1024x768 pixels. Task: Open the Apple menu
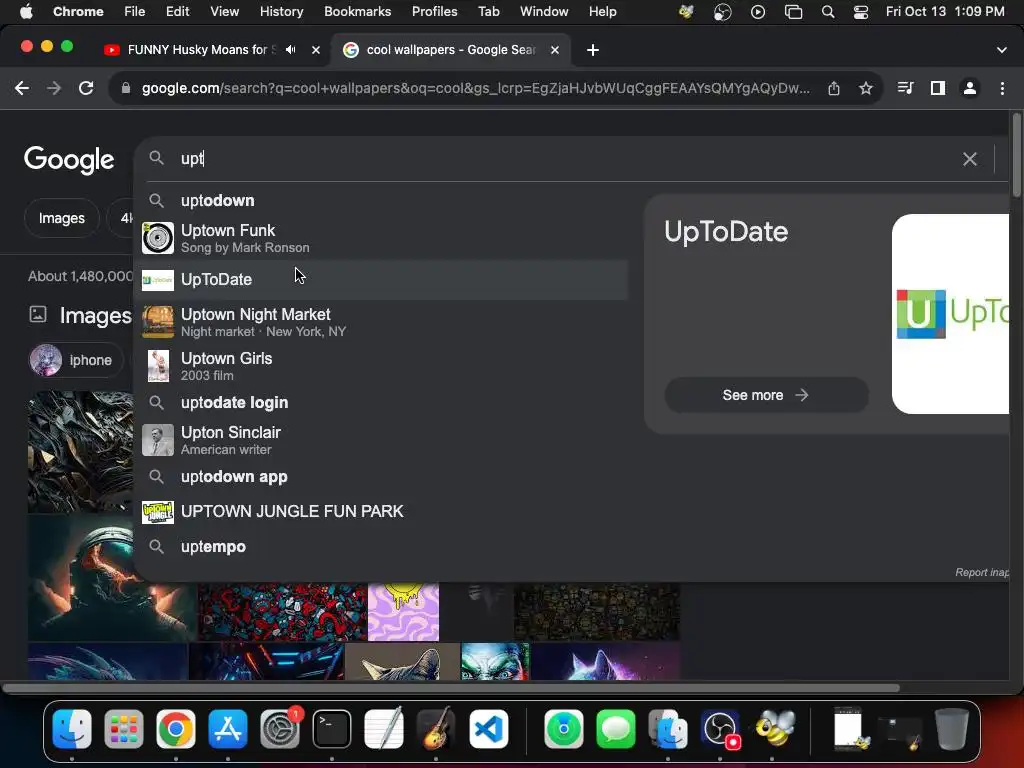pyautogui.click(x=26, y=11)
